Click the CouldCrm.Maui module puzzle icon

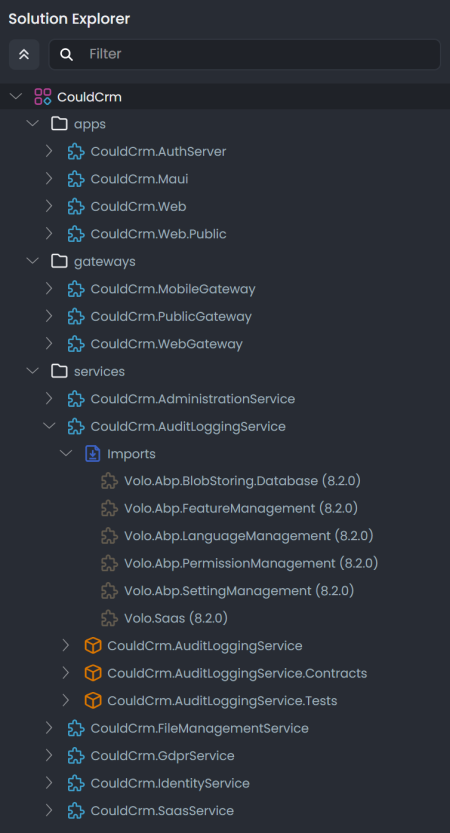(x=76, y=179)
